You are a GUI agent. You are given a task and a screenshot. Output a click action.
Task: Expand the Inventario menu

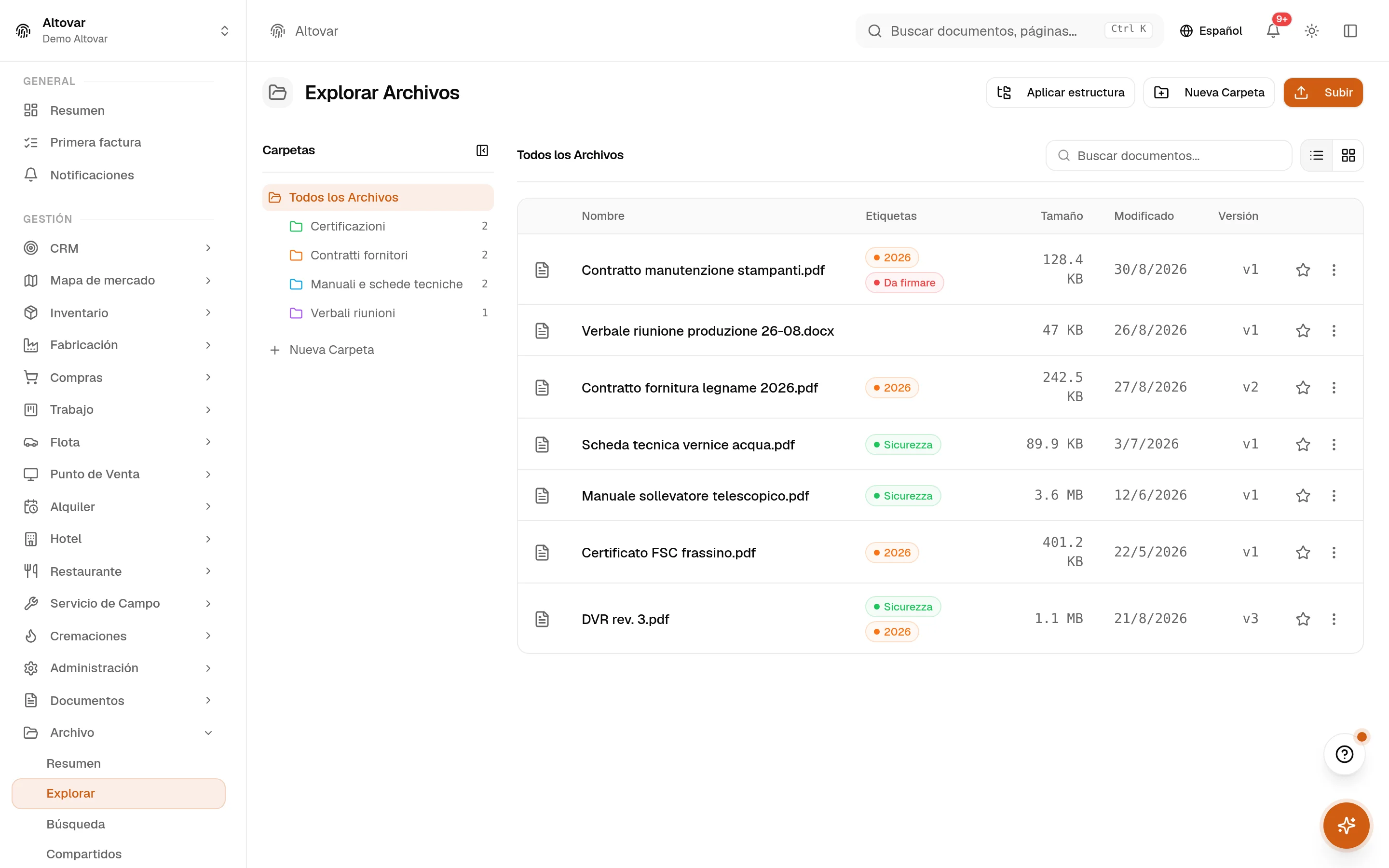click(118, 313)
